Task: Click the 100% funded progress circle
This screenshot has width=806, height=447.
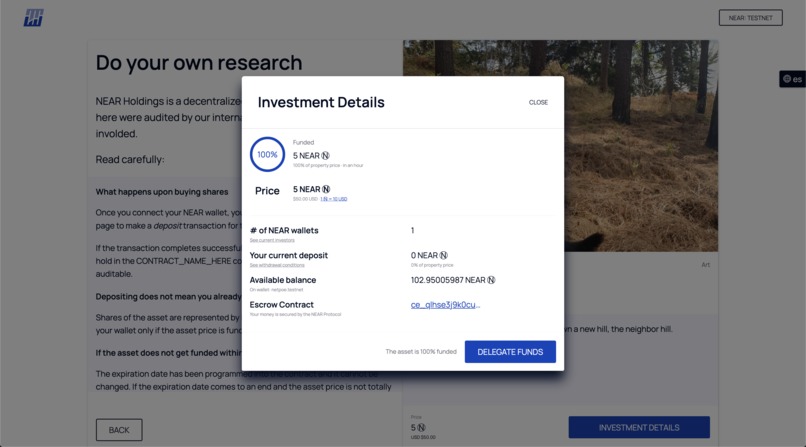Action: 267,154
